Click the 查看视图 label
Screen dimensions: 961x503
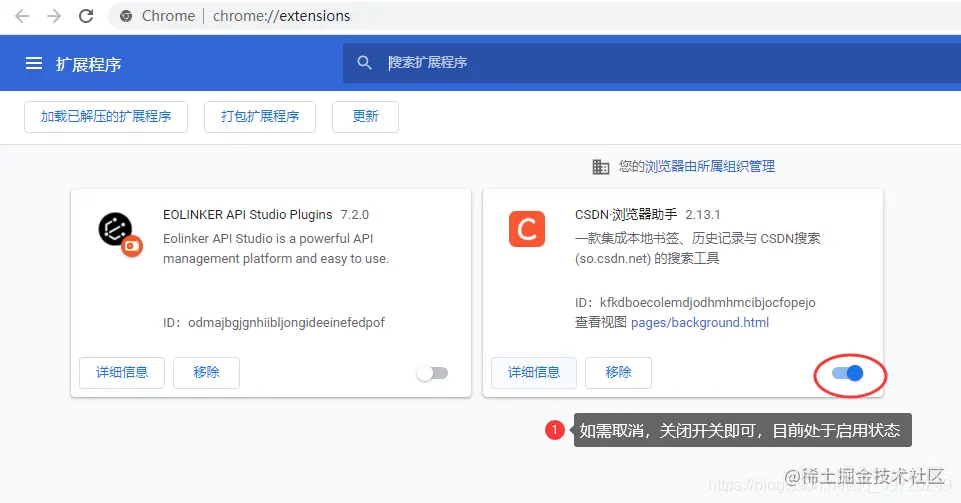pos(601,322)
